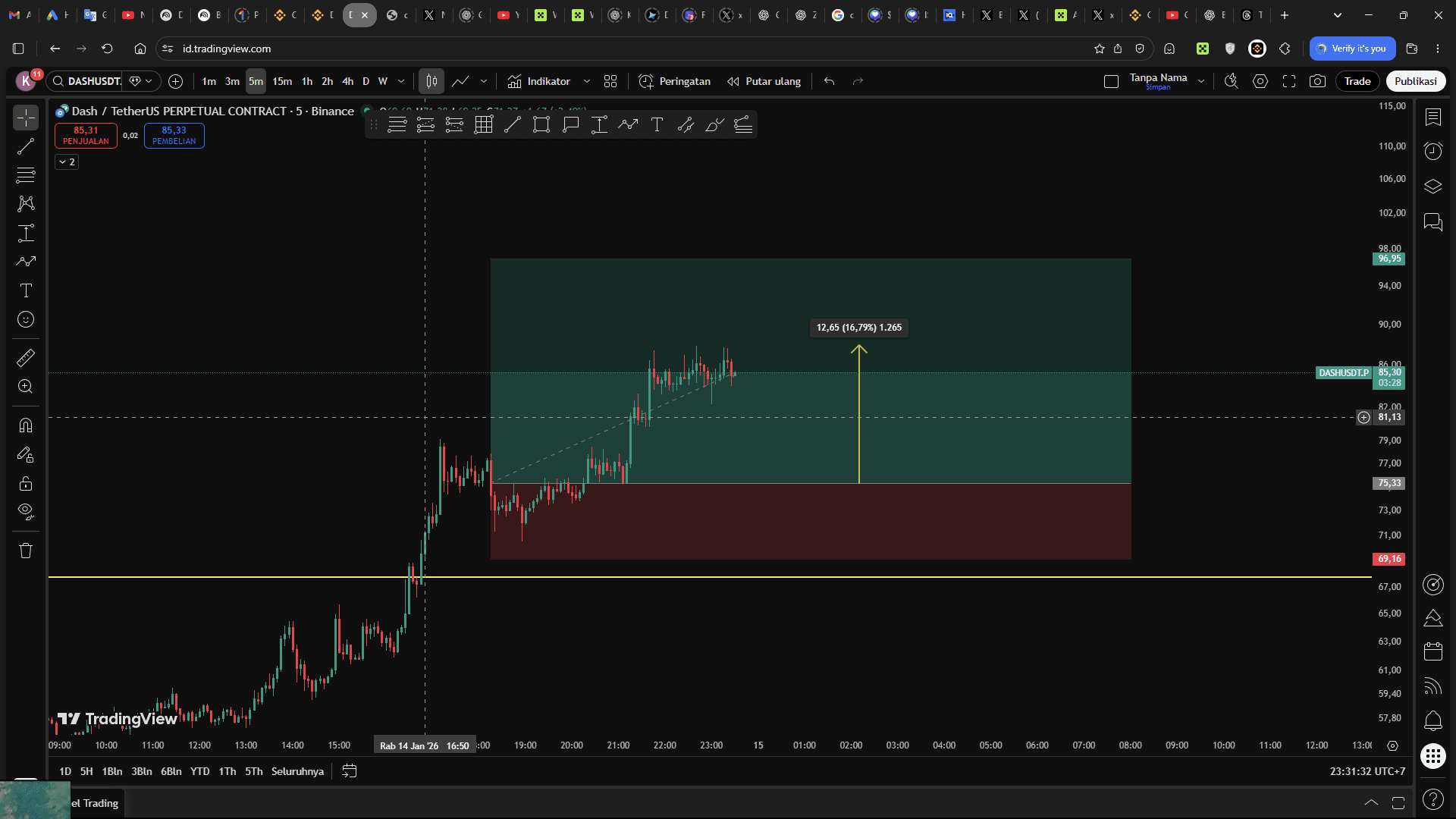Toggle hide all drawings eye icon

(26, 511)
